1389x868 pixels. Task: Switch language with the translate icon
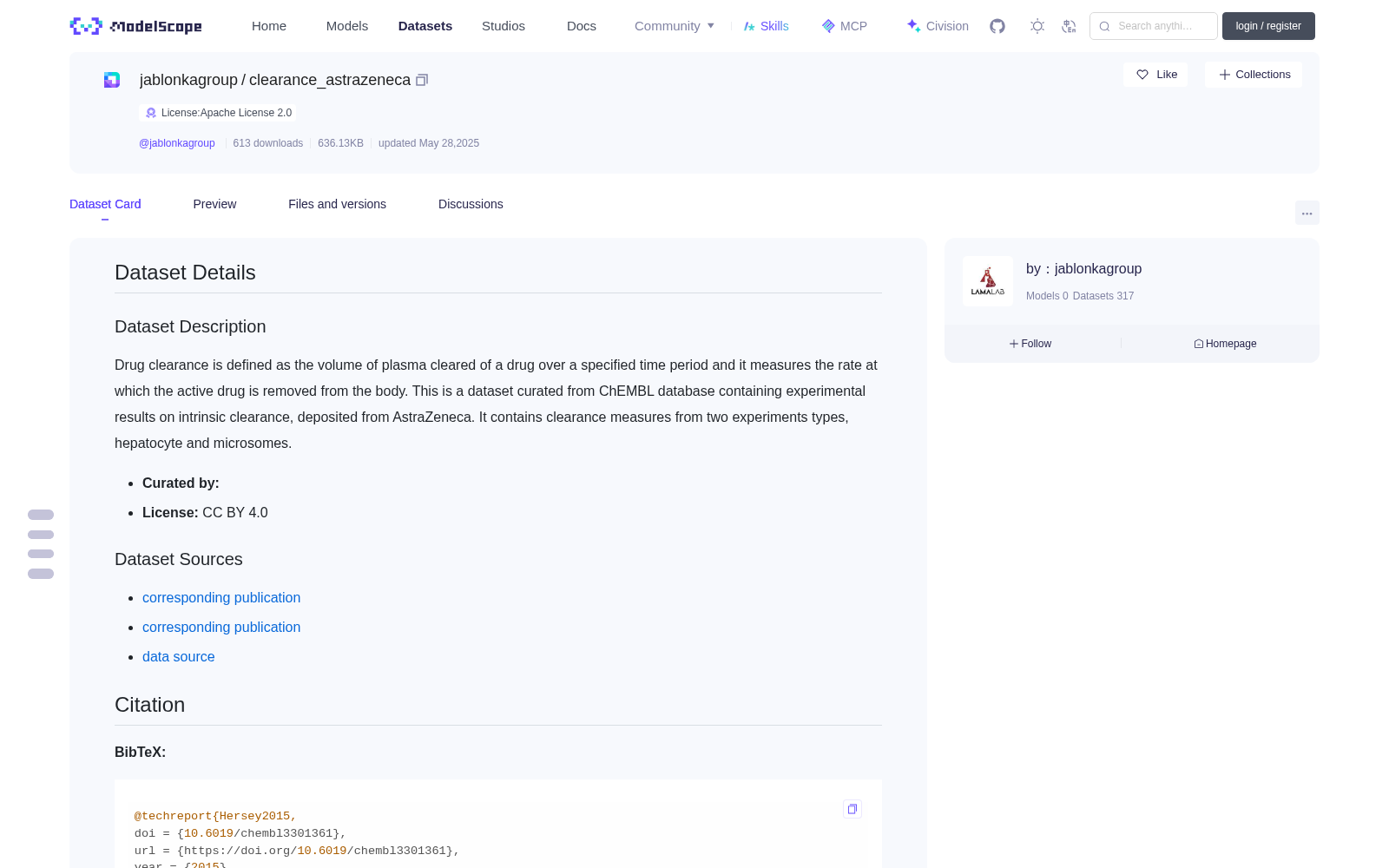pos(1069,26)
